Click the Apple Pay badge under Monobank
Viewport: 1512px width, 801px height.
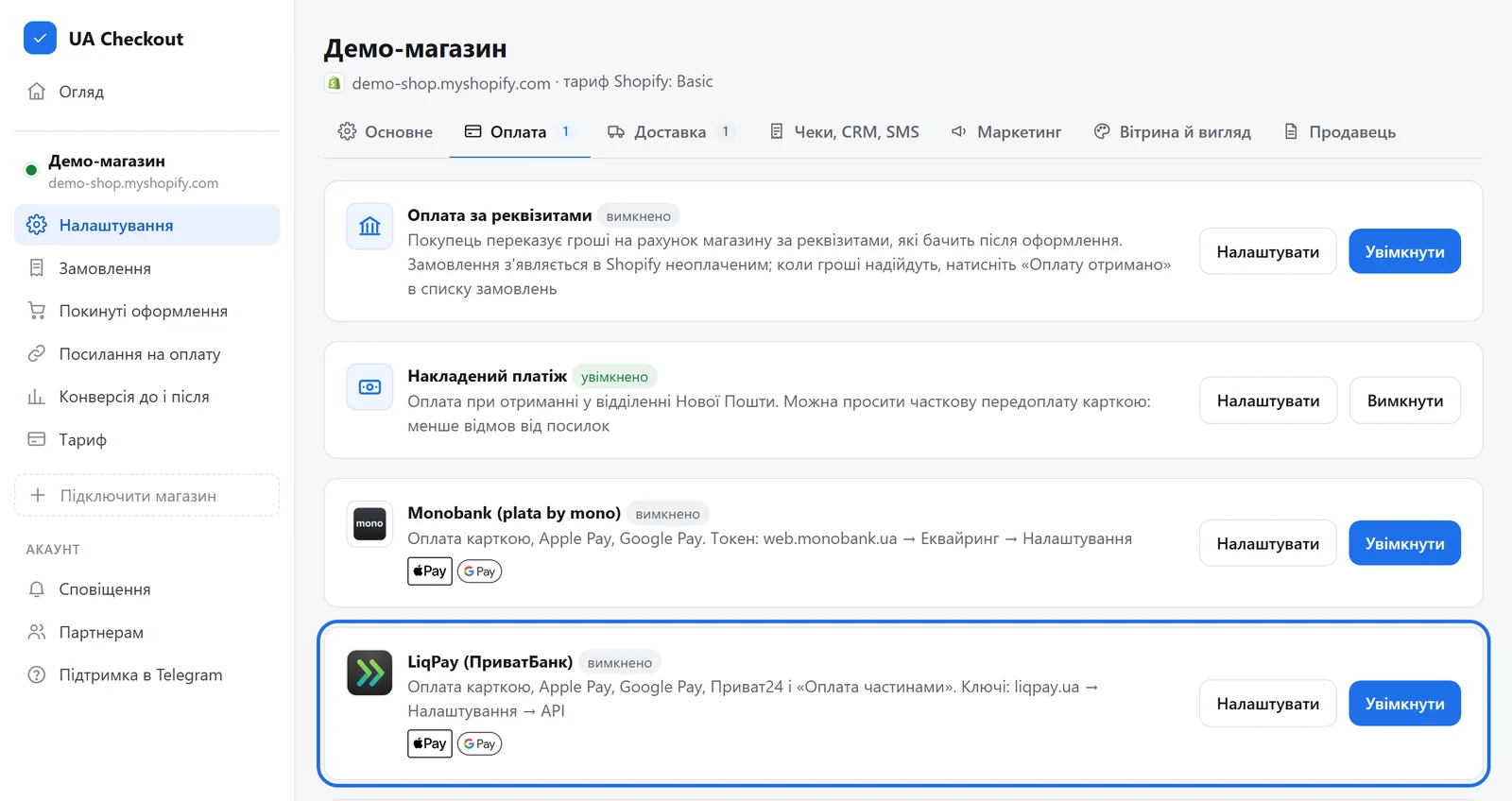430,571
